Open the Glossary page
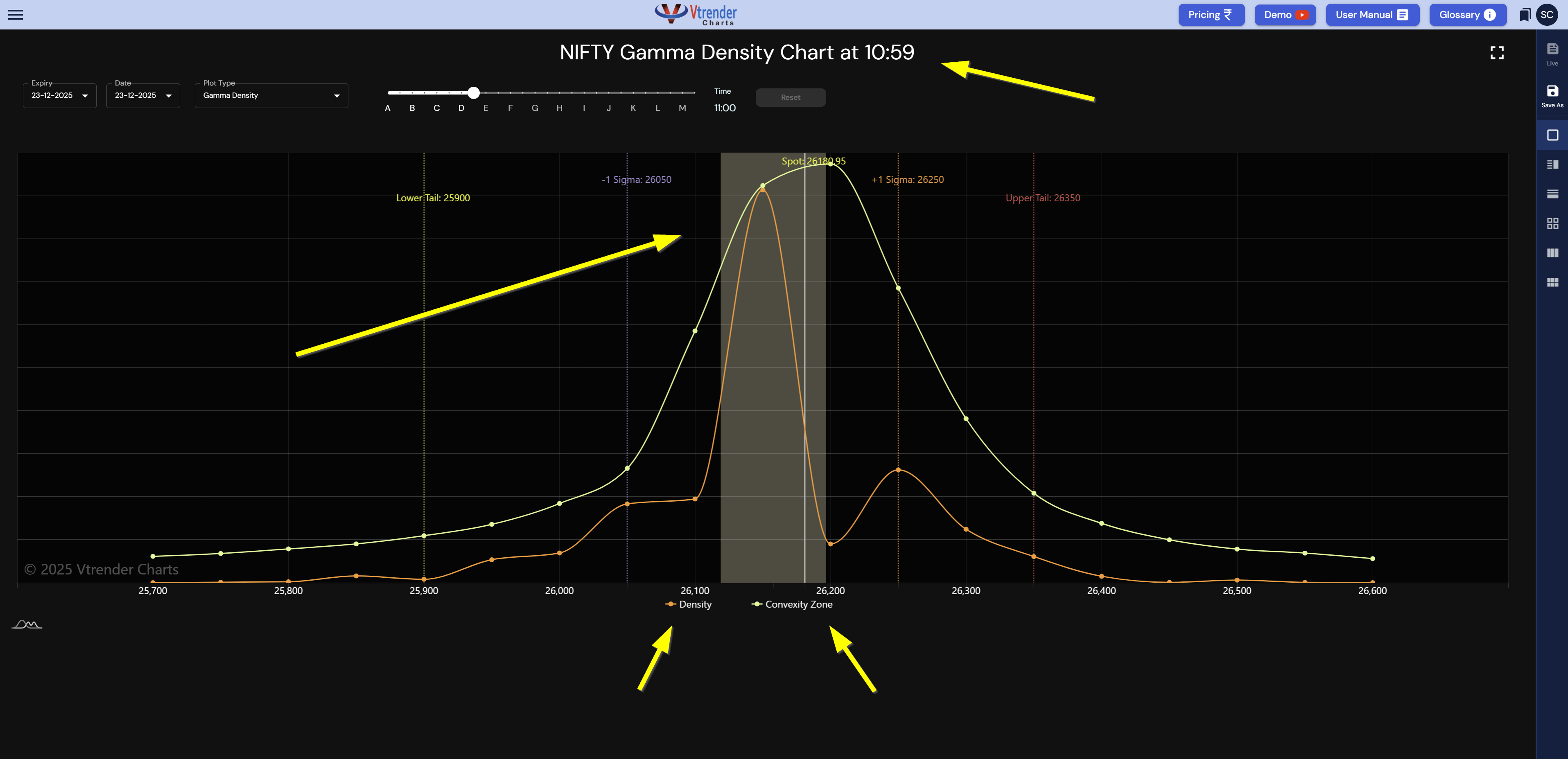This screenshot has height=759, width=1568. pos(1467,15)
